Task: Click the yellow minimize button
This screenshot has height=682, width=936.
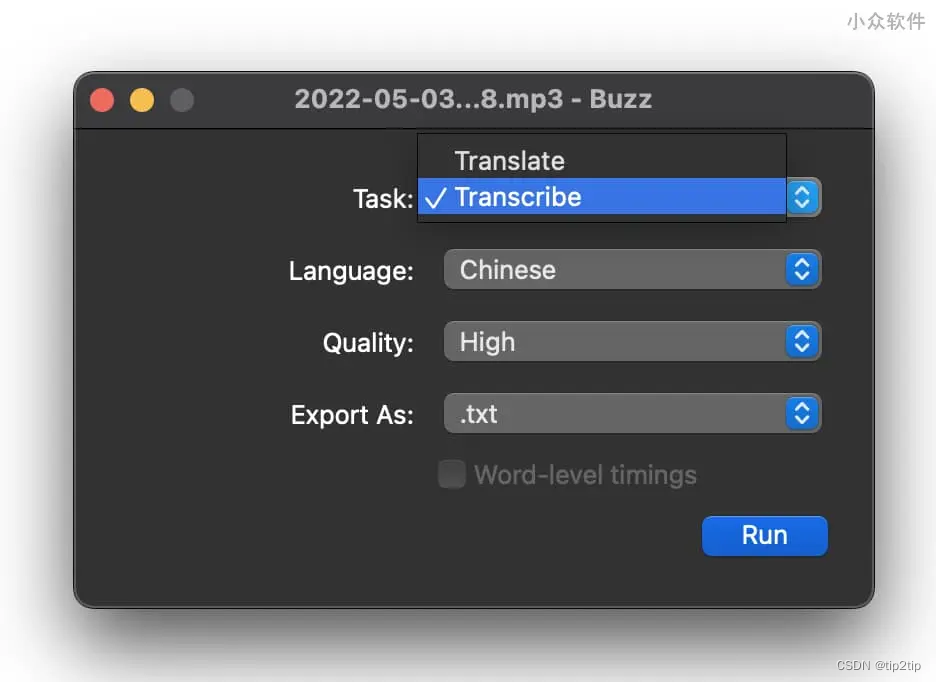Action: (x=141, y=100)
